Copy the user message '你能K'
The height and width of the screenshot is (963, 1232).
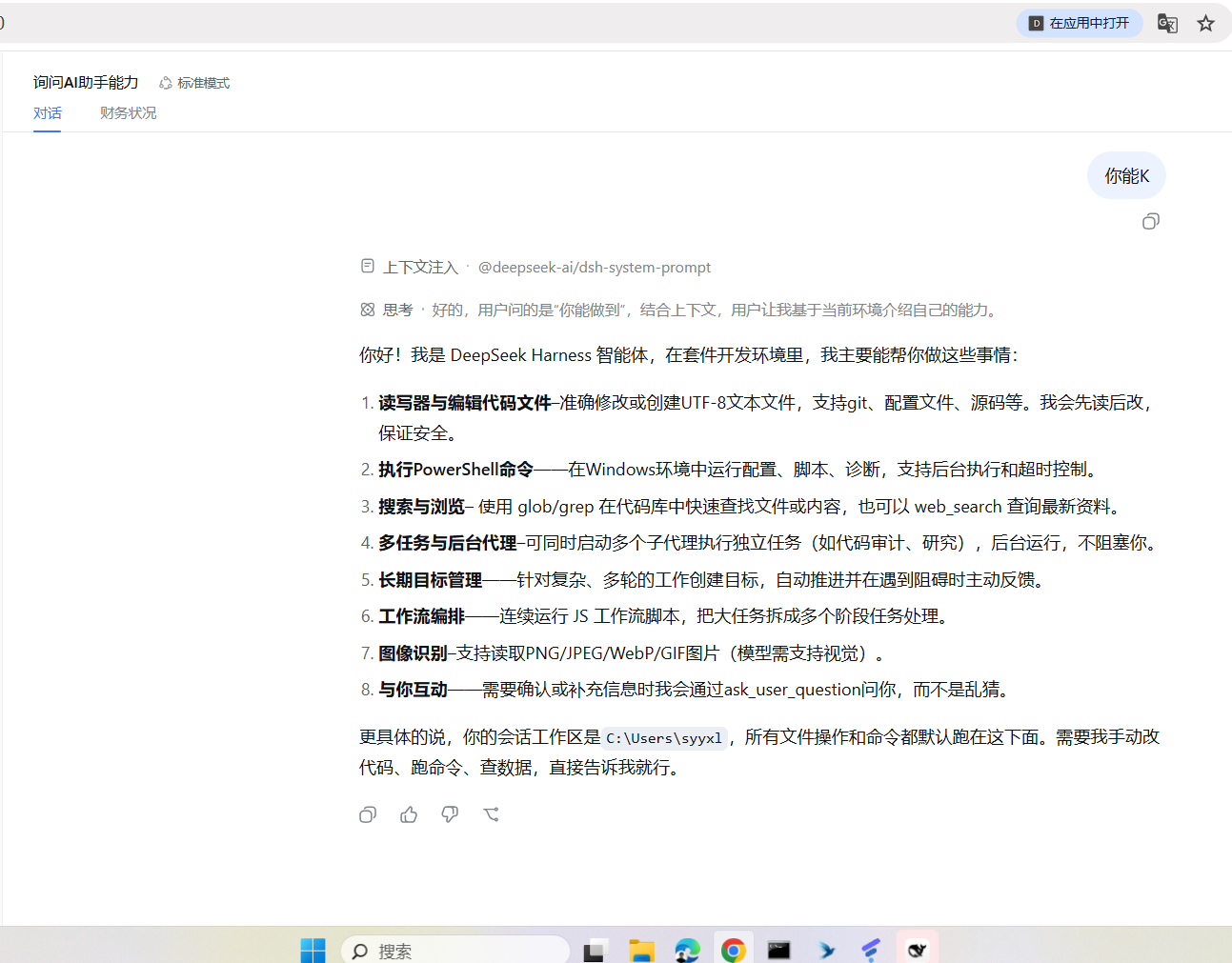coord(1151,221)
